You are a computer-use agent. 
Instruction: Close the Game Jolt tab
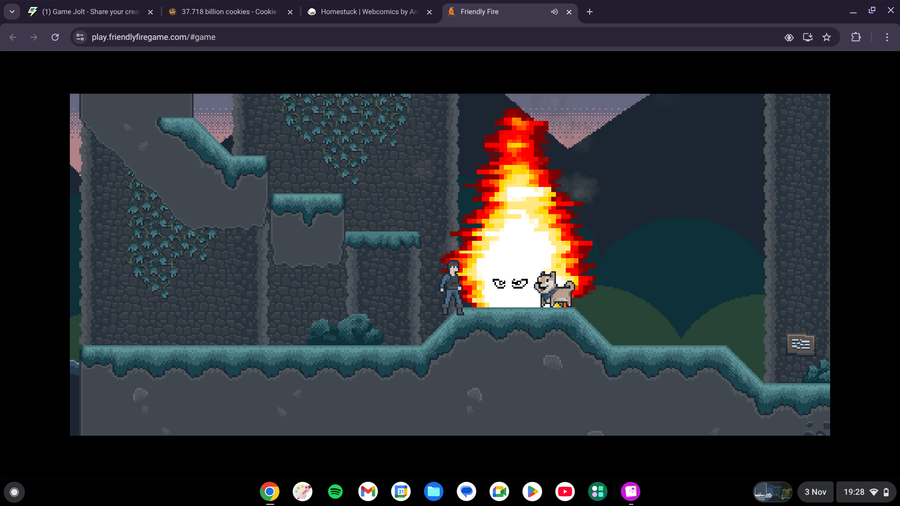pyautogui.click(x=150, y=11)
